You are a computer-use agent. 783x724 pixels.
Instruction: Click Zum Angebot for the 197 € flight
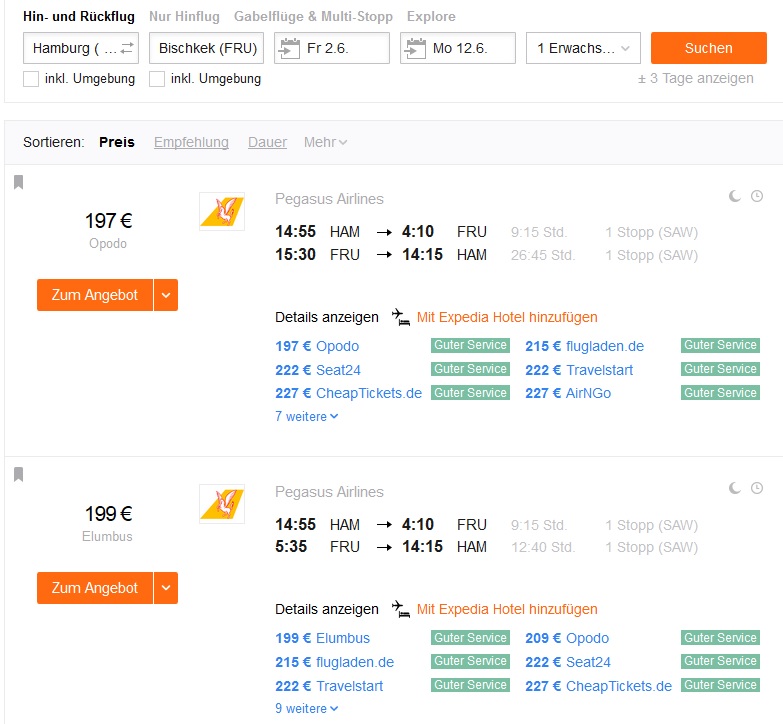(x=95, y=295)
